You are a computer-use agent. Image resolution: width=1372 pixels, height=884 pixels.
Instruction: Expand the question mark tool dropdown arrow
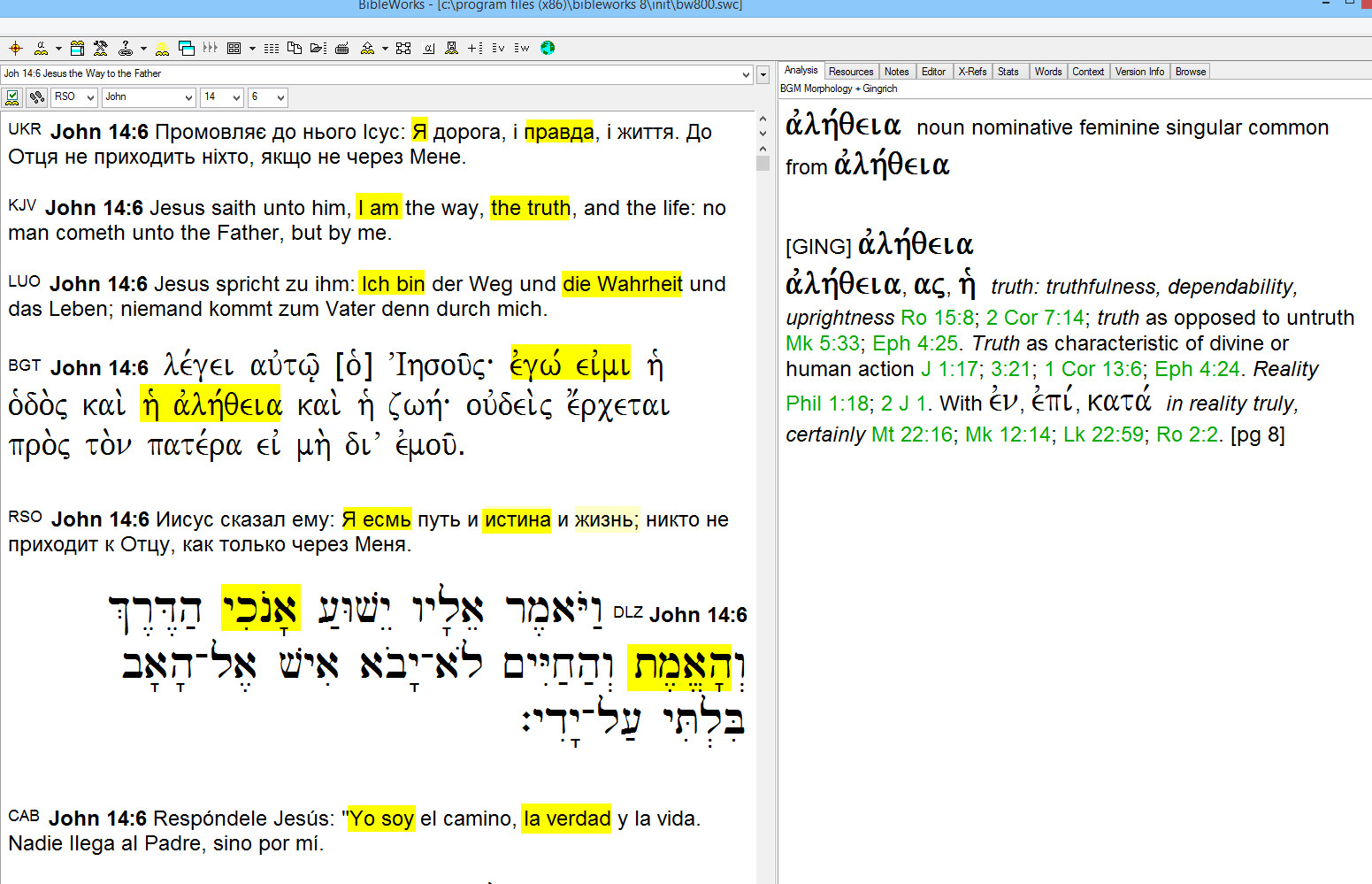(143, 49)
